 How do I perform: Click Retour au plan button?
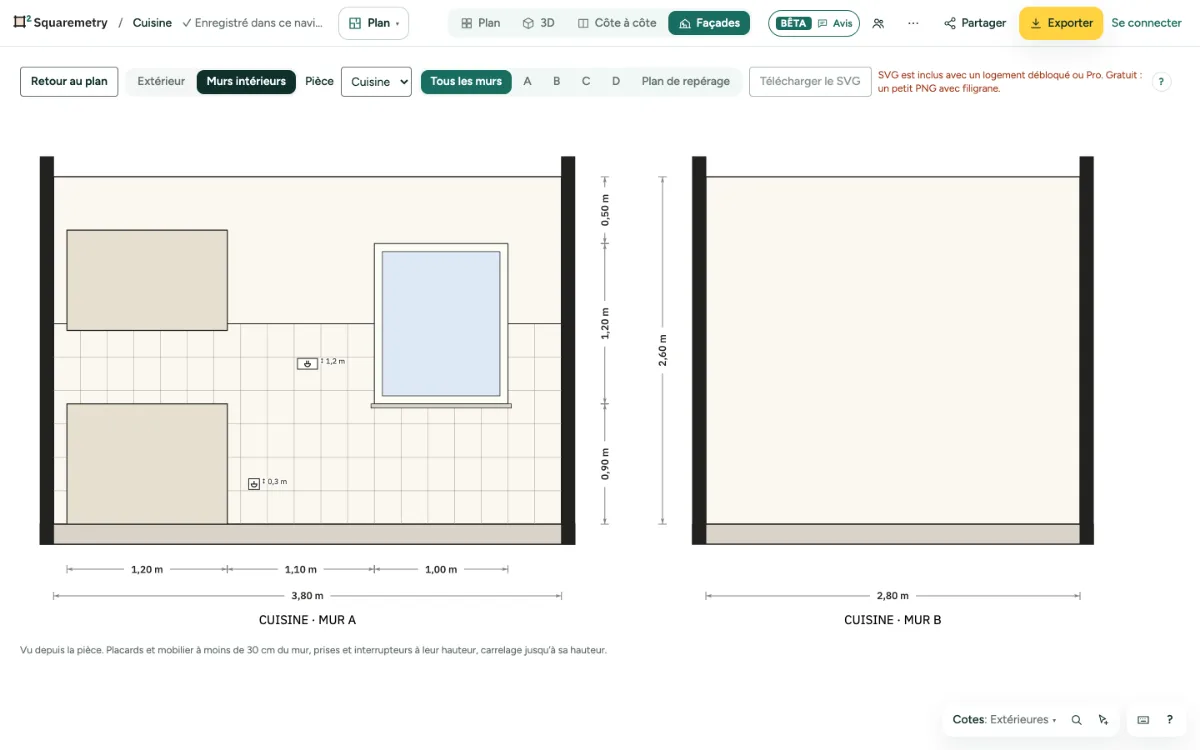69,82
